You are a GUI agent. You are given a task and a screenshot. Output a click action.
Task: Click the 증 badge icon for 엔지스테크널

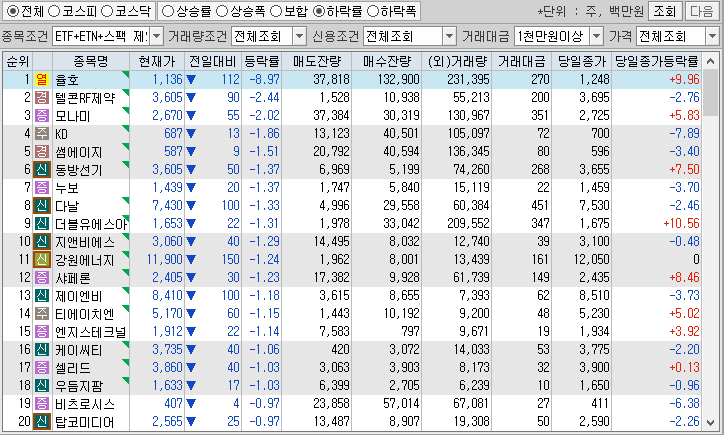(x=42, y=332)
